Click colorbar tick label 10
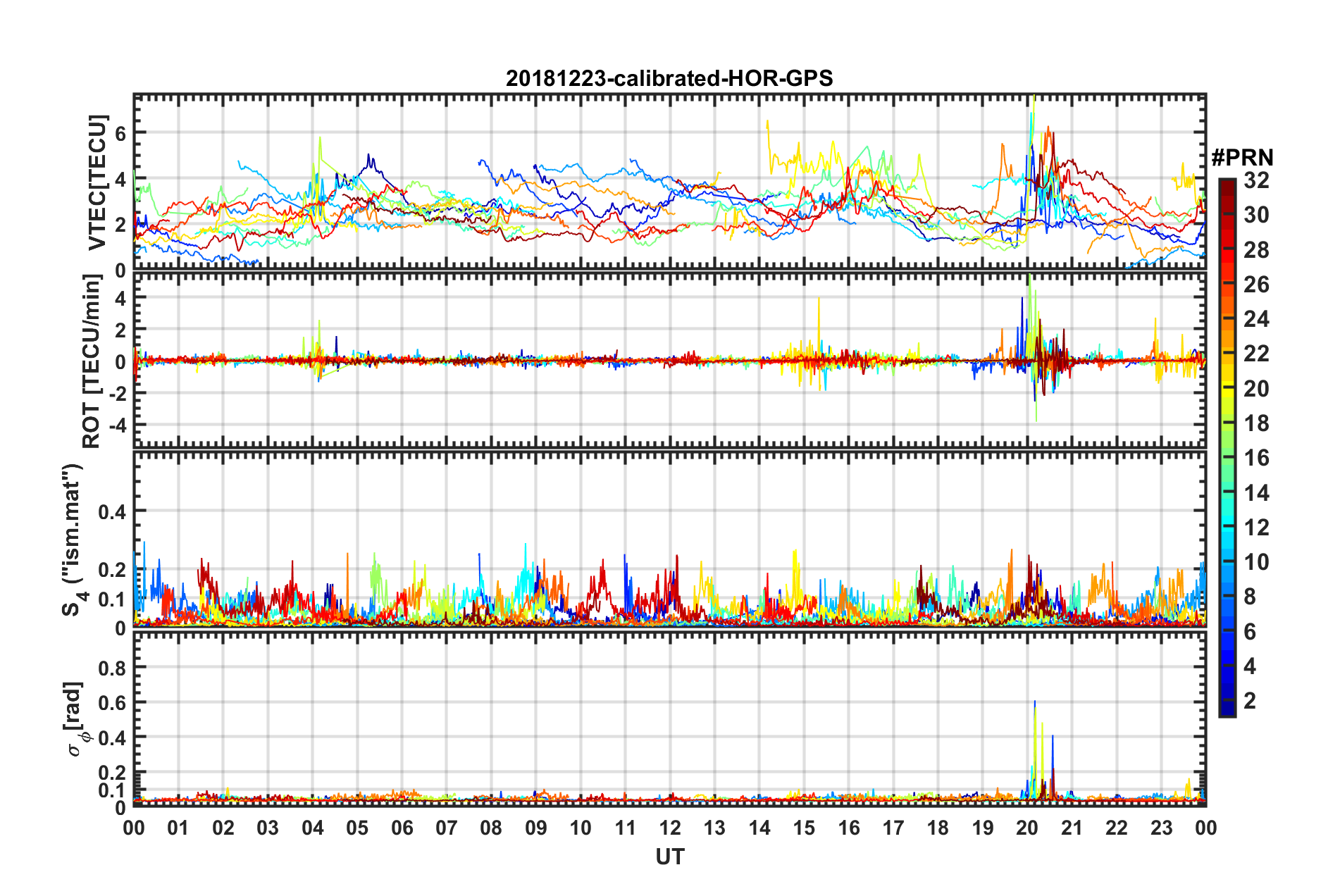Screen dimensions: 1340x896 [1256, 562]
